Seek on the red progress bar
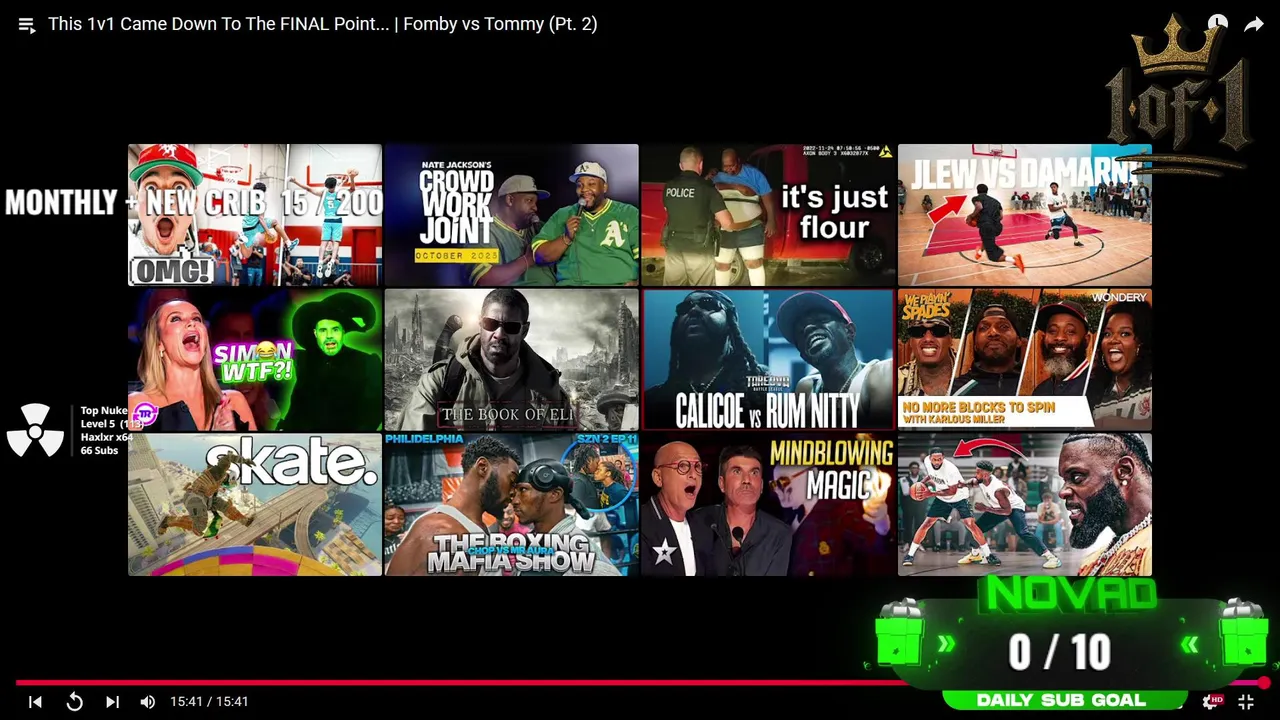This screenshot has width=1280, height=720. click(x=640, y=683)
